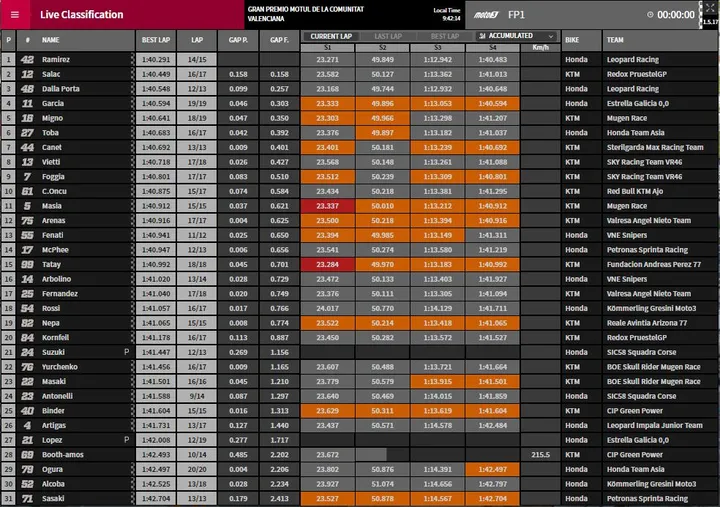Click the status marker next to Ramirez's name
720x507 pixels.
tap(133, 59)
